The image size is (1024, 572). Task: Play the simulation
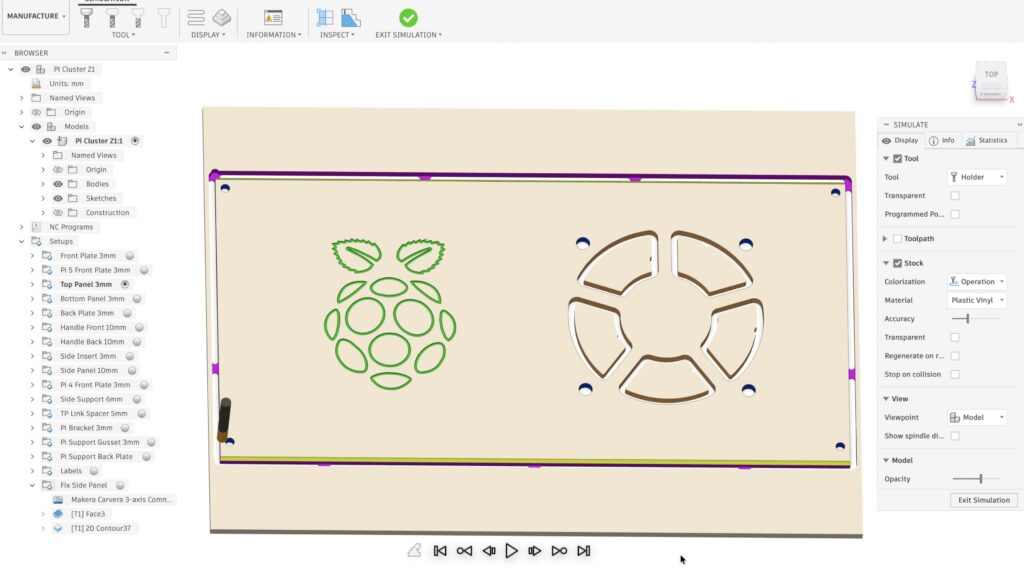(511, 551)
